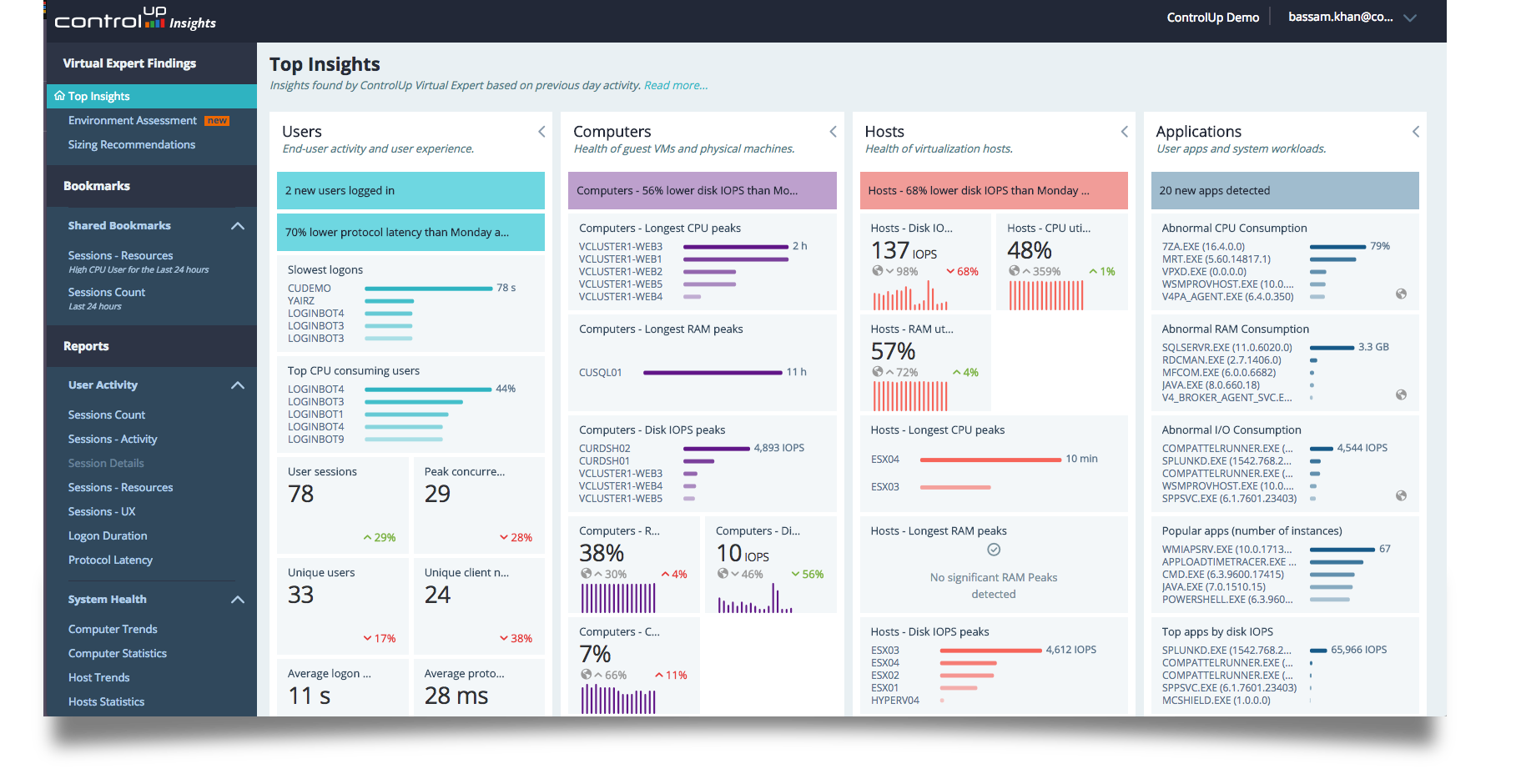Screen dimensions: 1516x784
Task: Open Sessions - Resources bookmark
Action: 139,262
